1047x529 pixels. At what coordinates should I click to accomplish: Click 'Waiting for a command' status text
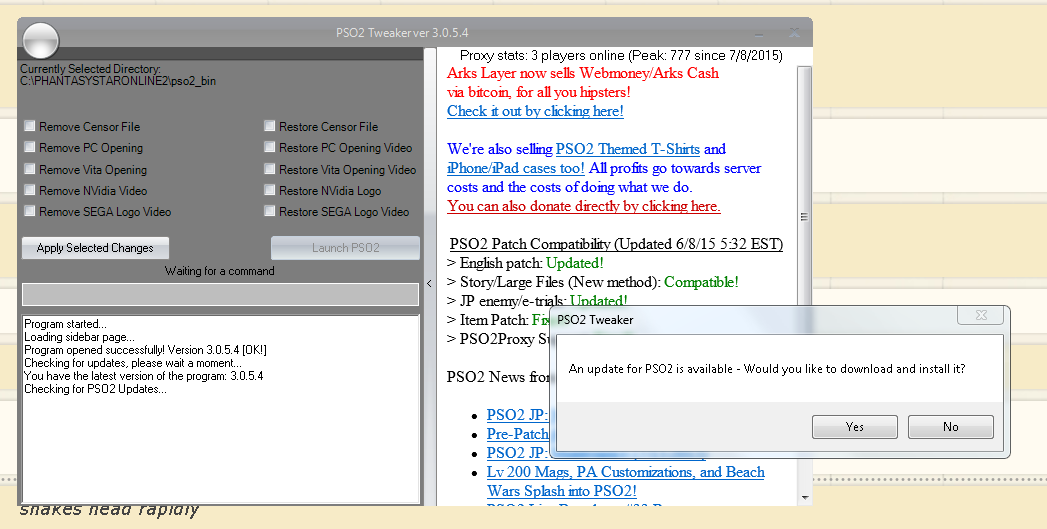(220, 271)
